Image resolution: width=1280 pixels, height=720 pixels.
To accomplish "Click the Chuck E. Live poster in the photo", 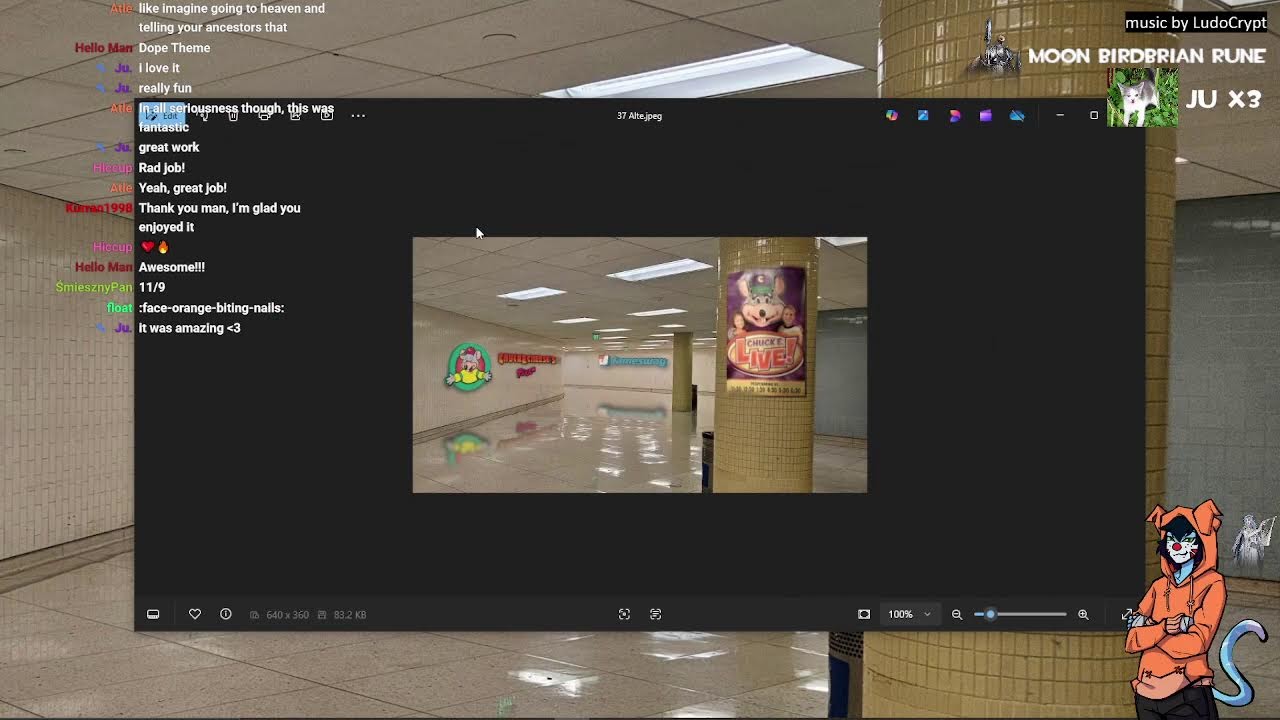I will coord(766,330).
